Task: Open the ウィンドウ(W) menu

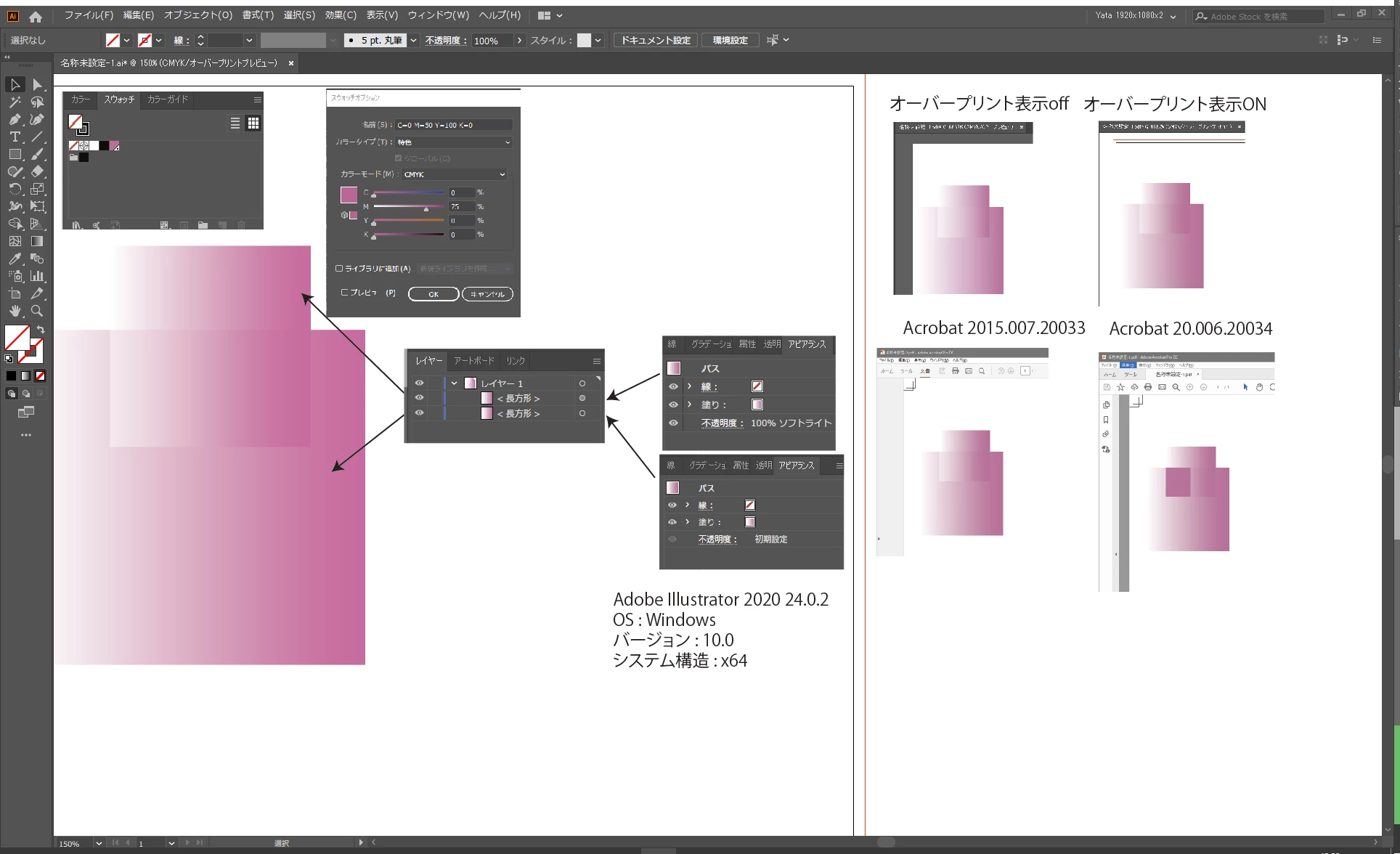Action: point(438,15)
